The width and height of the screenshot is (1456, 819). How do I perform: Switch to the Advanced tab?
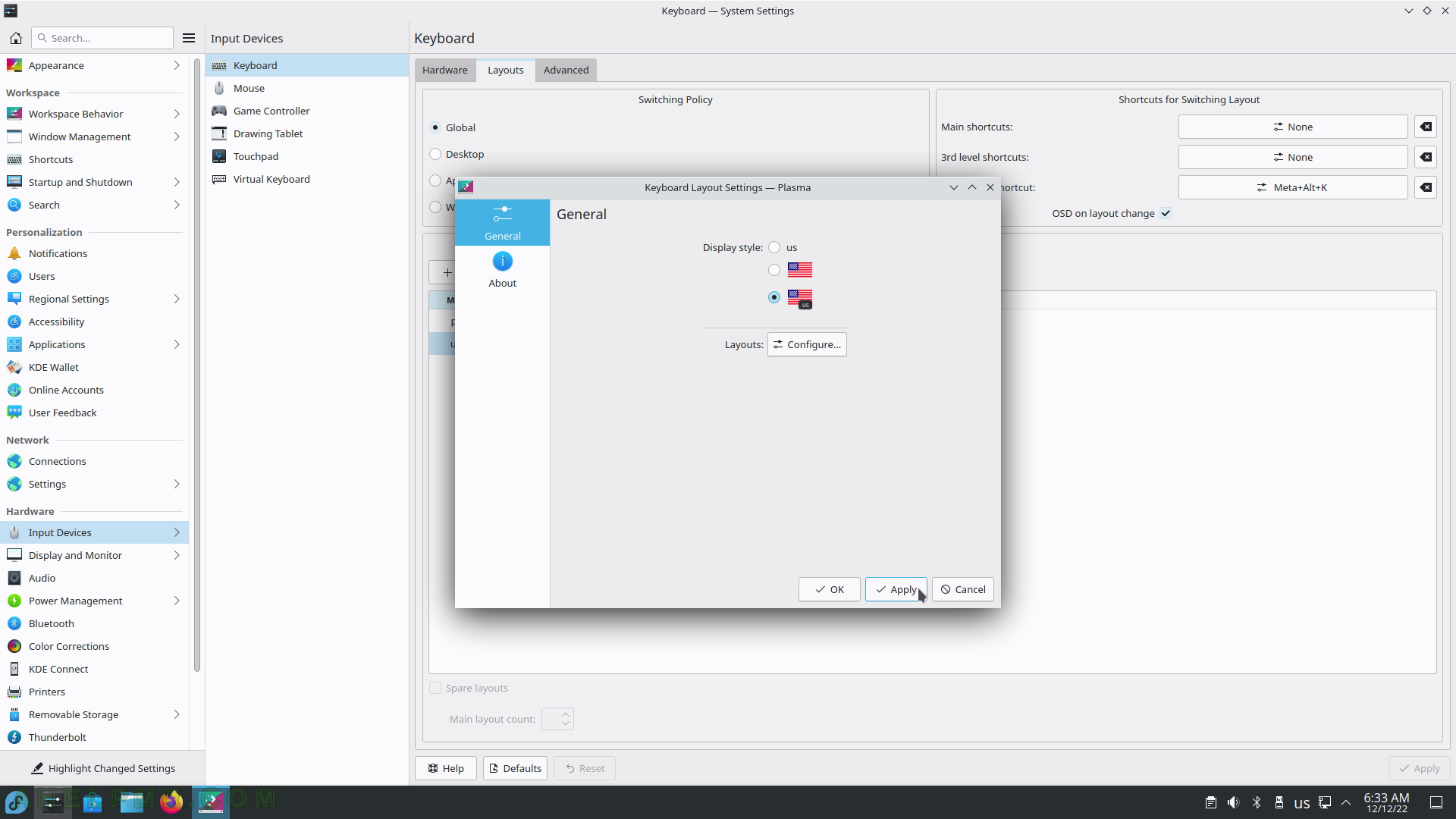[566, 70]
